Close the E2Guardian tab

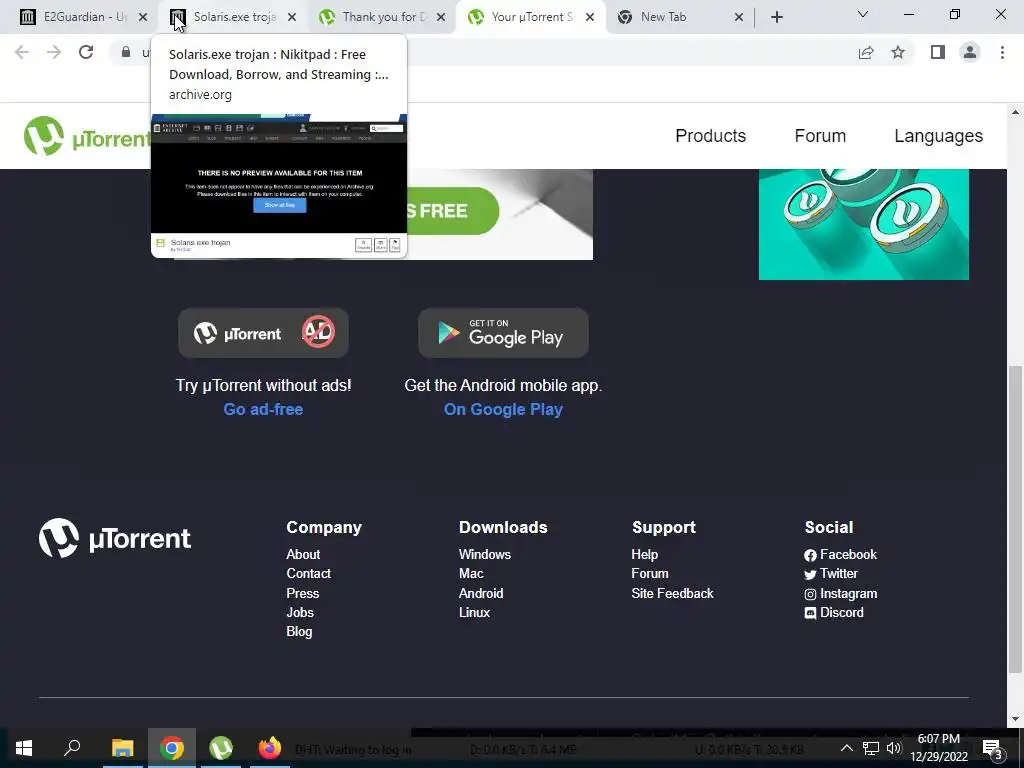tap(143, 18)
